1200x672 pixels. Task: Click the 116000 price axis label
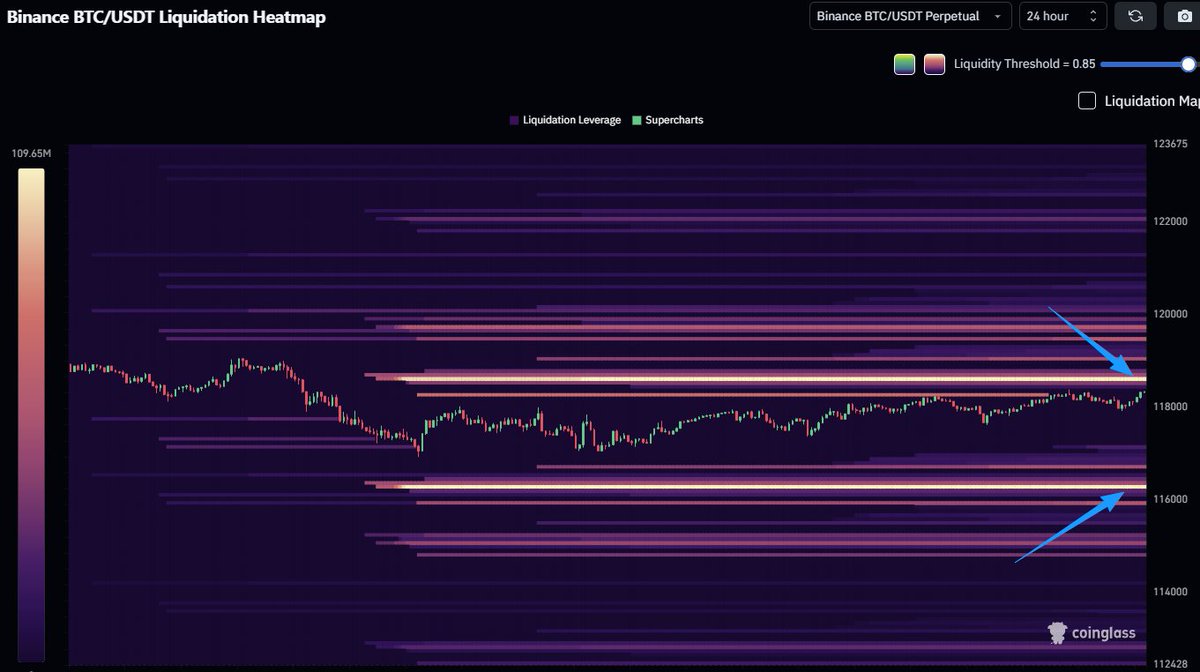point(1169,499)
